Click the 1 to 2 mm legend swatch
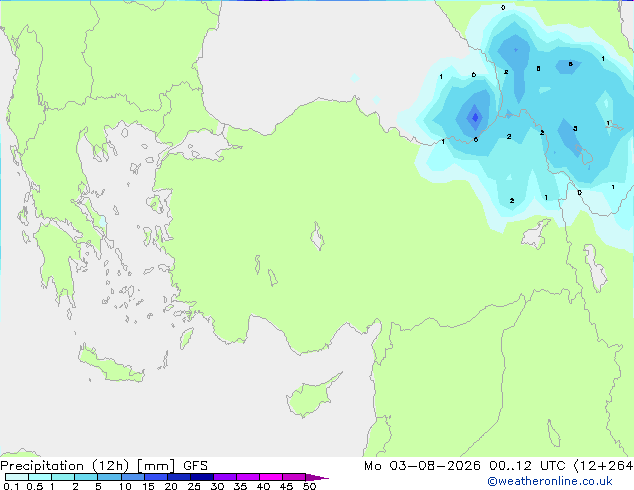 coord(63,477)
